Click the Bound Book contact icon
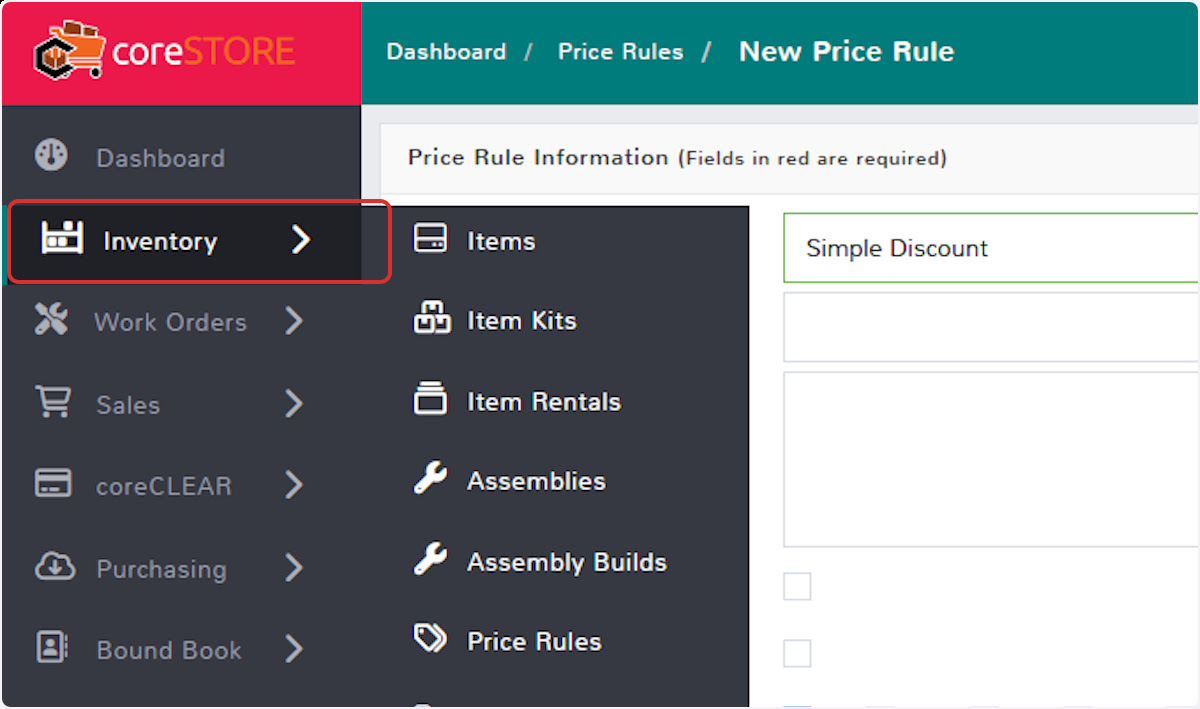Screen dimensions: 1200x709 coord(51,648)
